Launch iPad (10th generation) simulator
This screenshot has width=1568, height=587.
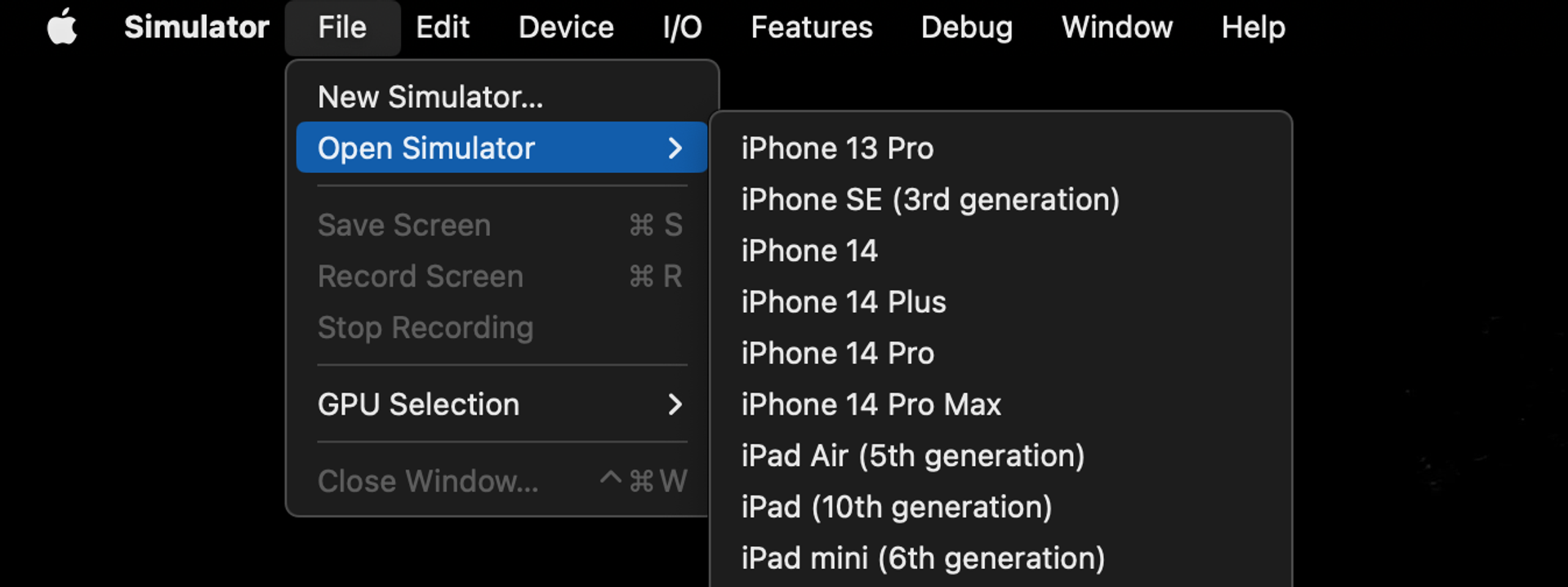(1001, 507)
